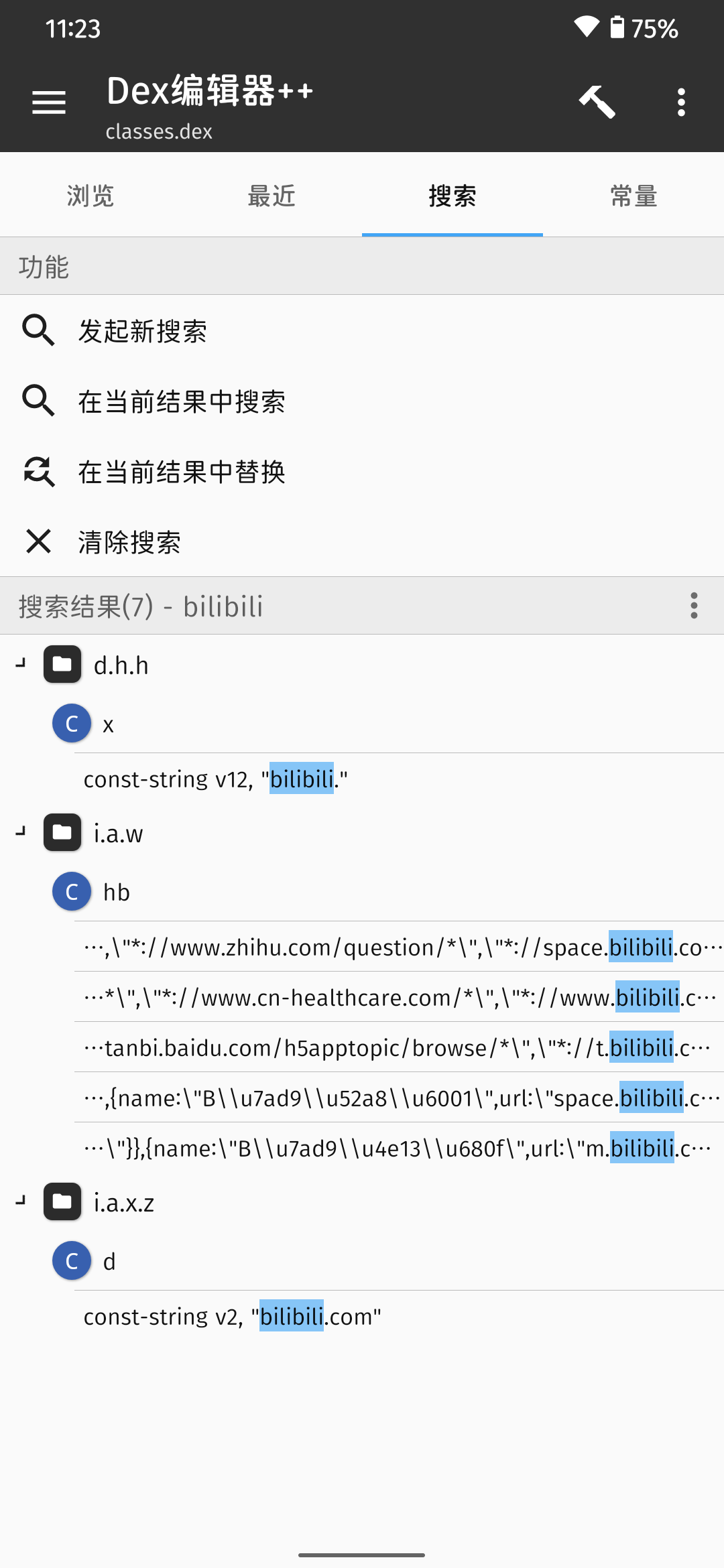Start a new search with 发起新搜索

tap(362, 330)
